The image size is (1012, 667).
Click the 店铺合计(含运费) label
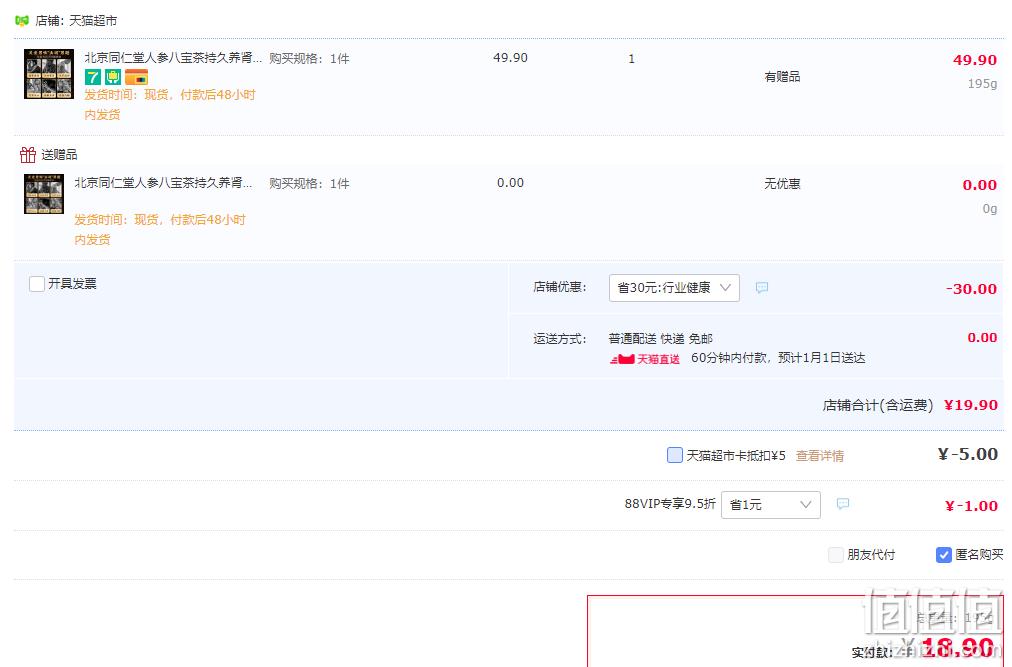878,405
